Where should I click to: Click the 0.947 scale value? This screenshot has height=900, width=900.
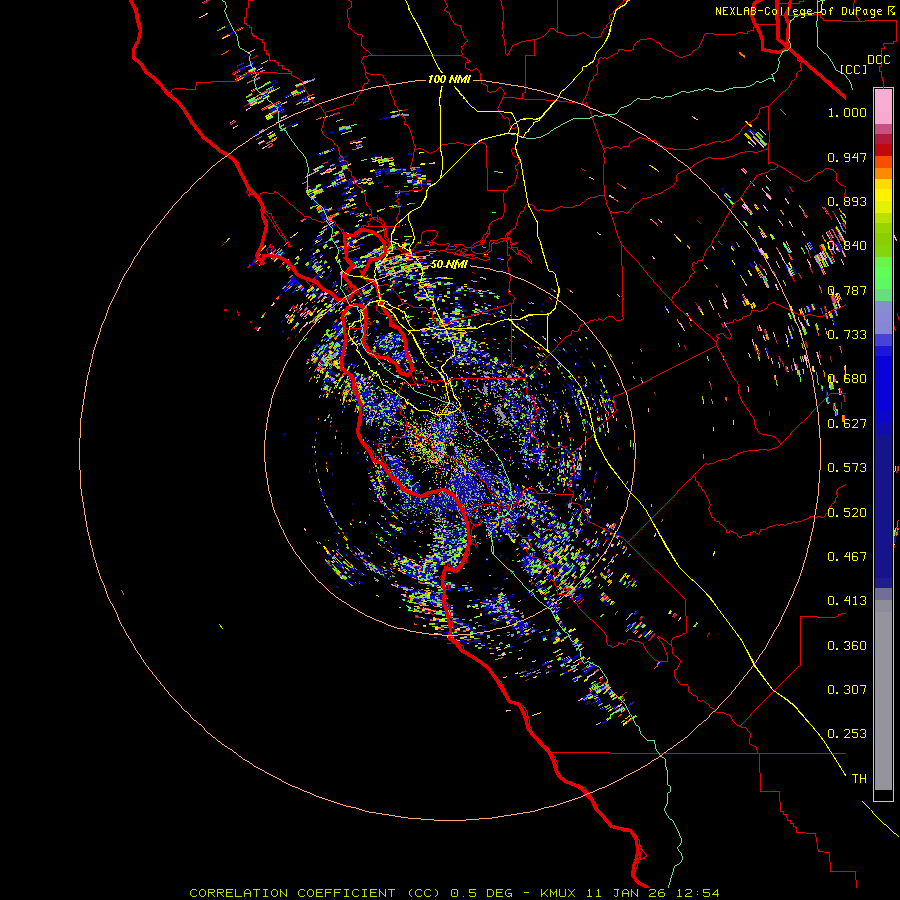(x=847, y=157)
